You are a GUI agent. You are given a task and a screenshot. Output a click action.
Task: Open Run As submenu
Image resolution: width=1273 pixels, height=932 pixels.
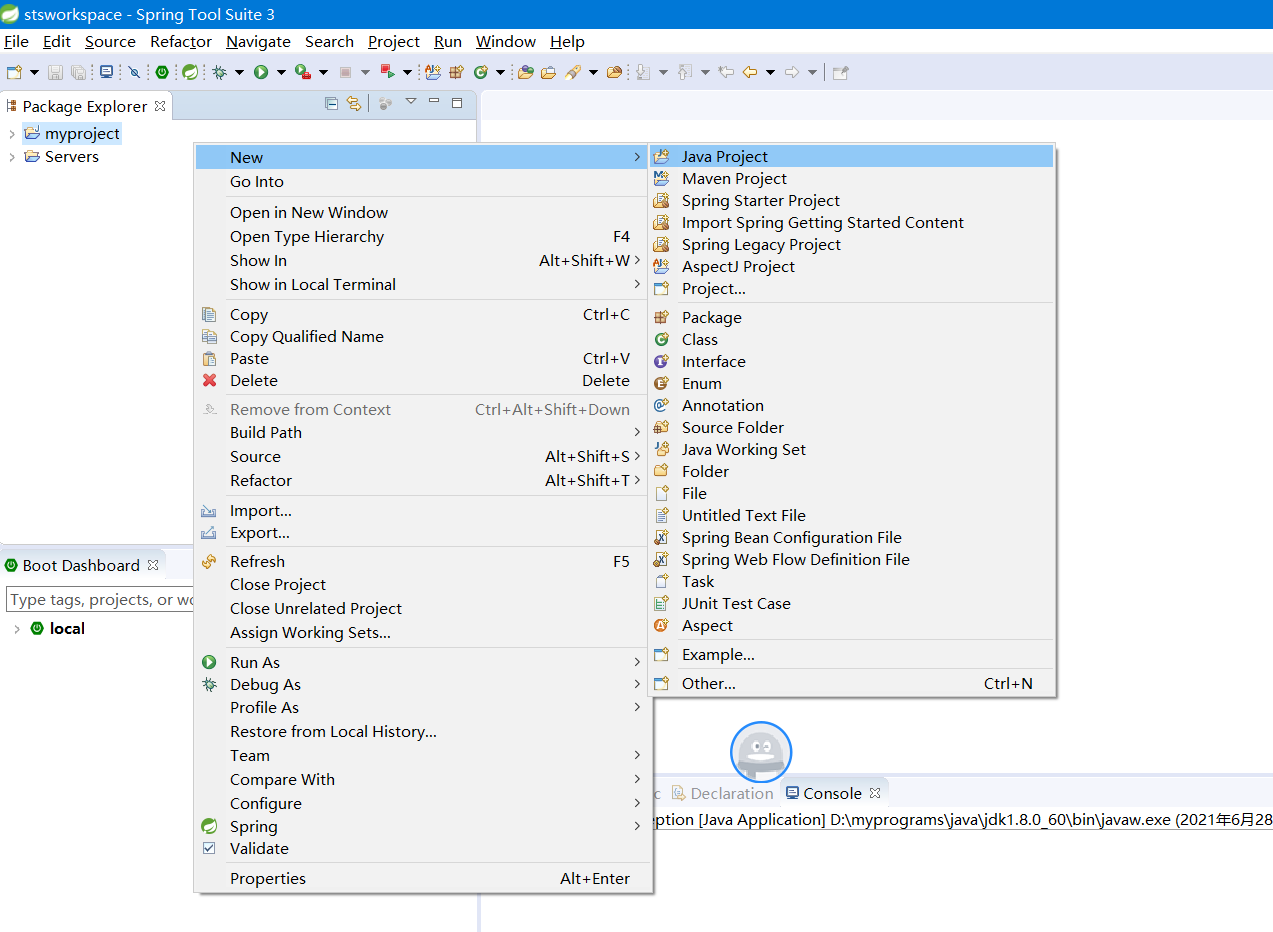click(x=422, y=662)
